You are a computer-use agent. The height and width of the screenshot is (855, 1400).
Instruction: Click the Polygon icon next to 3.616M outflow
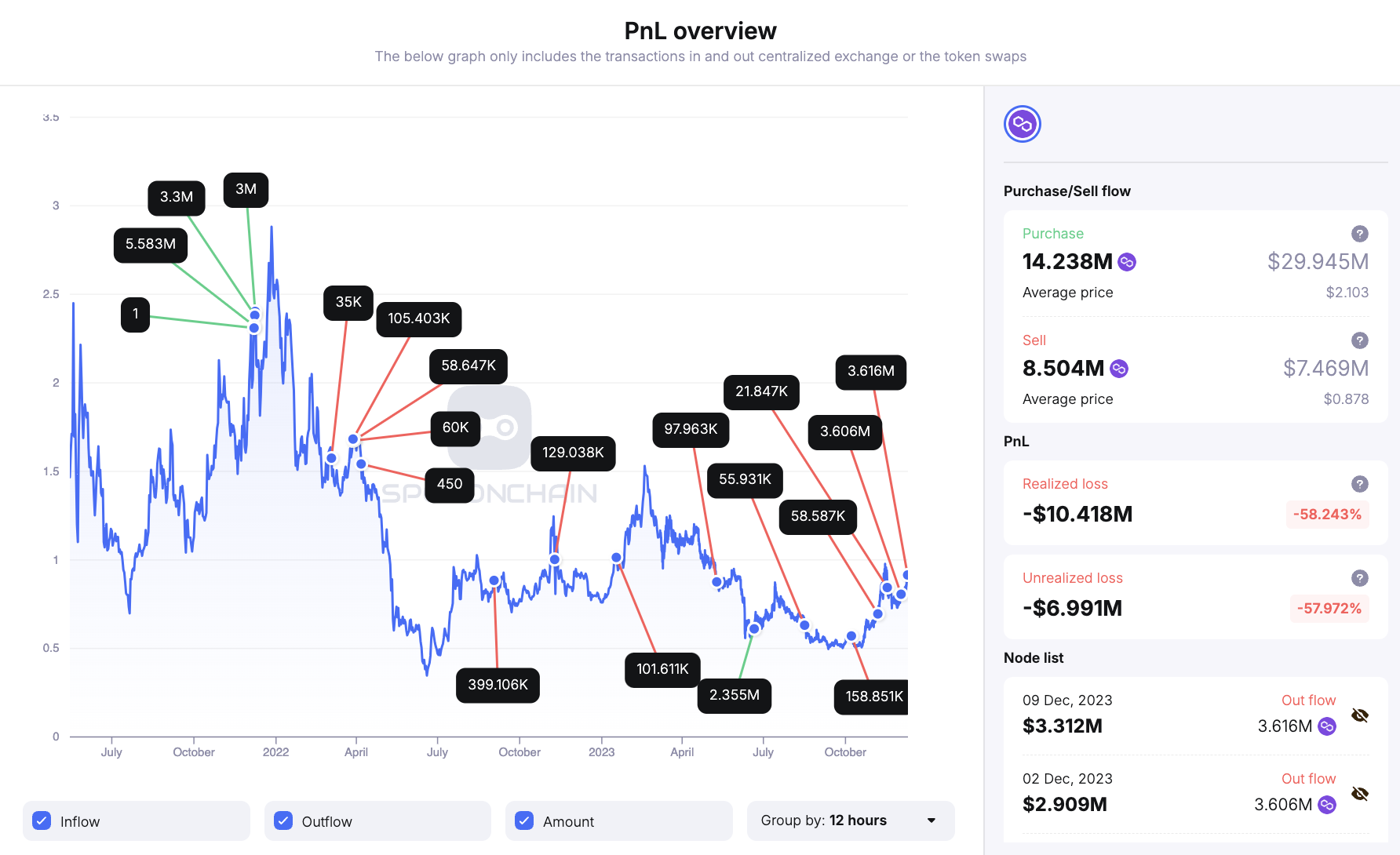tap(1326, 726)
